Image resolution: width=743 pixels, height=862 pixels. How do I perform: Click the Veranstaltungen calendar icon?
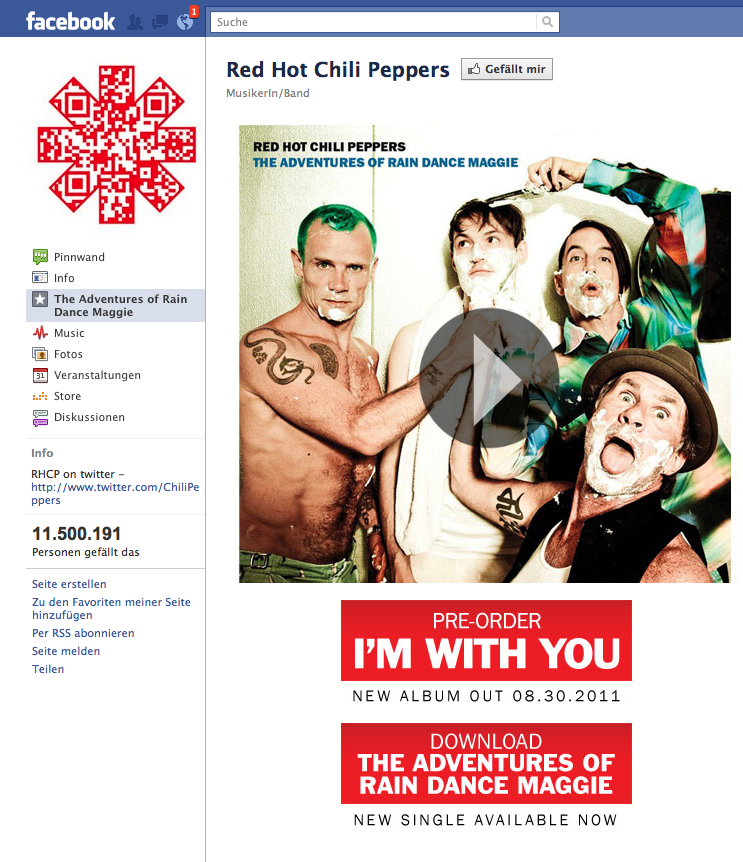[x=40, y=375]
